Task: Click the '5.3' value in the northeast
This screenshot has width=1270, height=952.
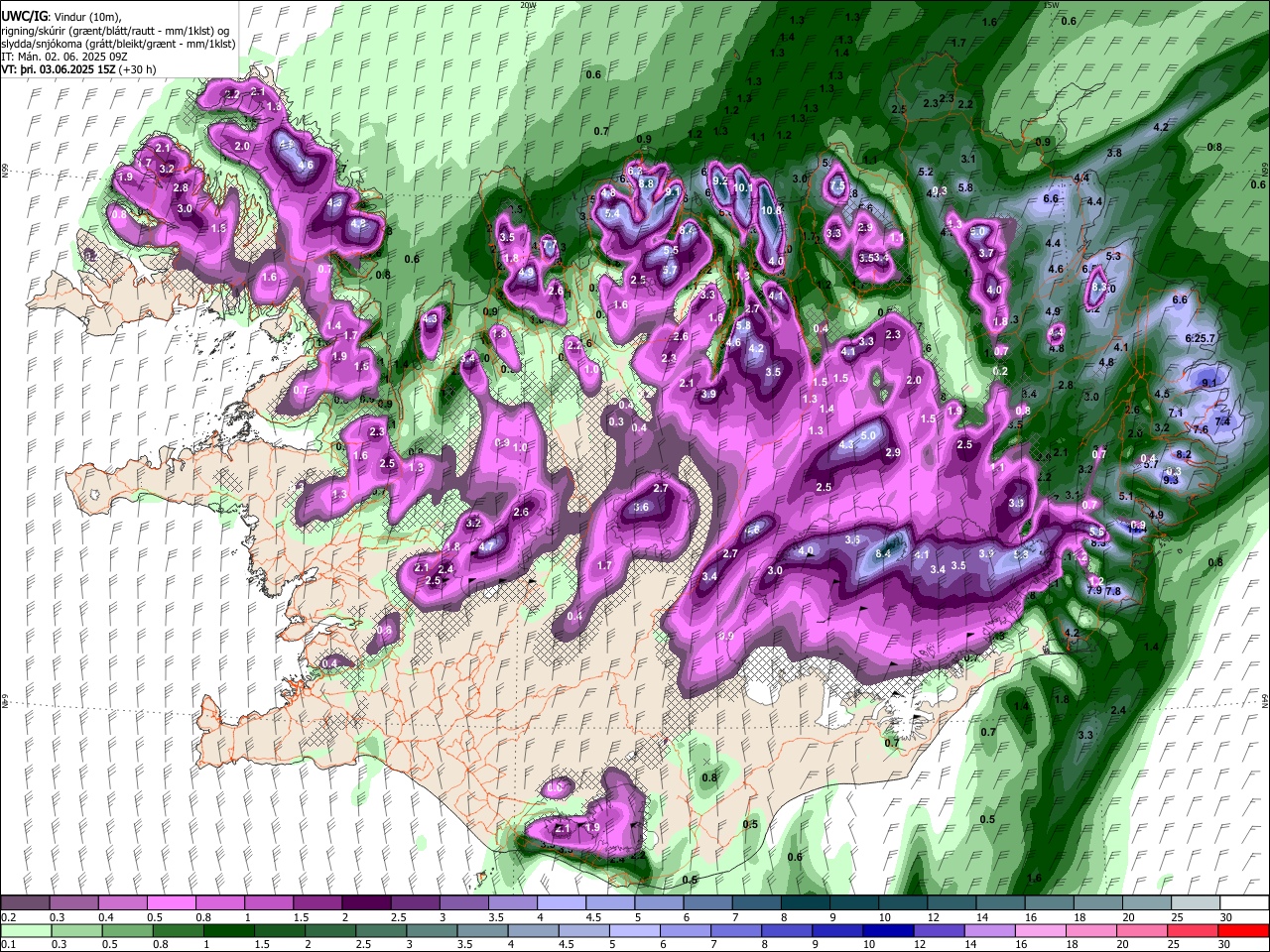Action: 1112,257
